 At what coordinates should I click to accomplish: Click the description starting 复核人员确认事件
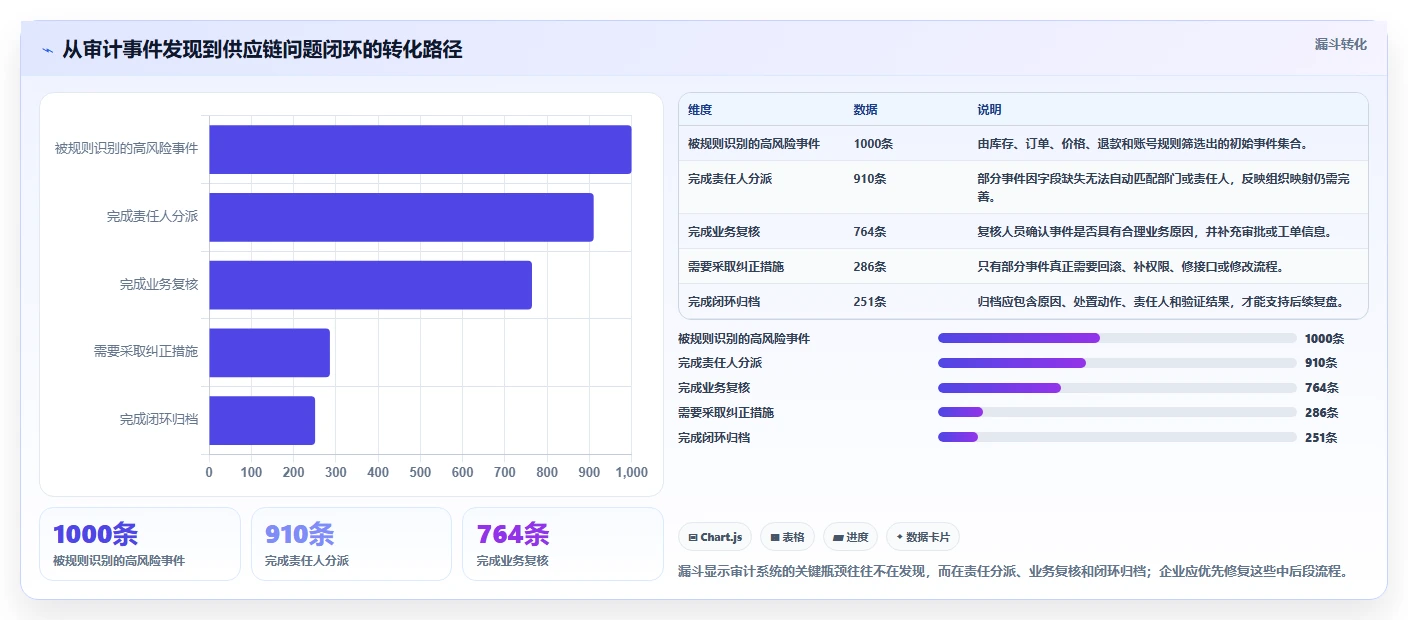click(x=1155, y=232)
